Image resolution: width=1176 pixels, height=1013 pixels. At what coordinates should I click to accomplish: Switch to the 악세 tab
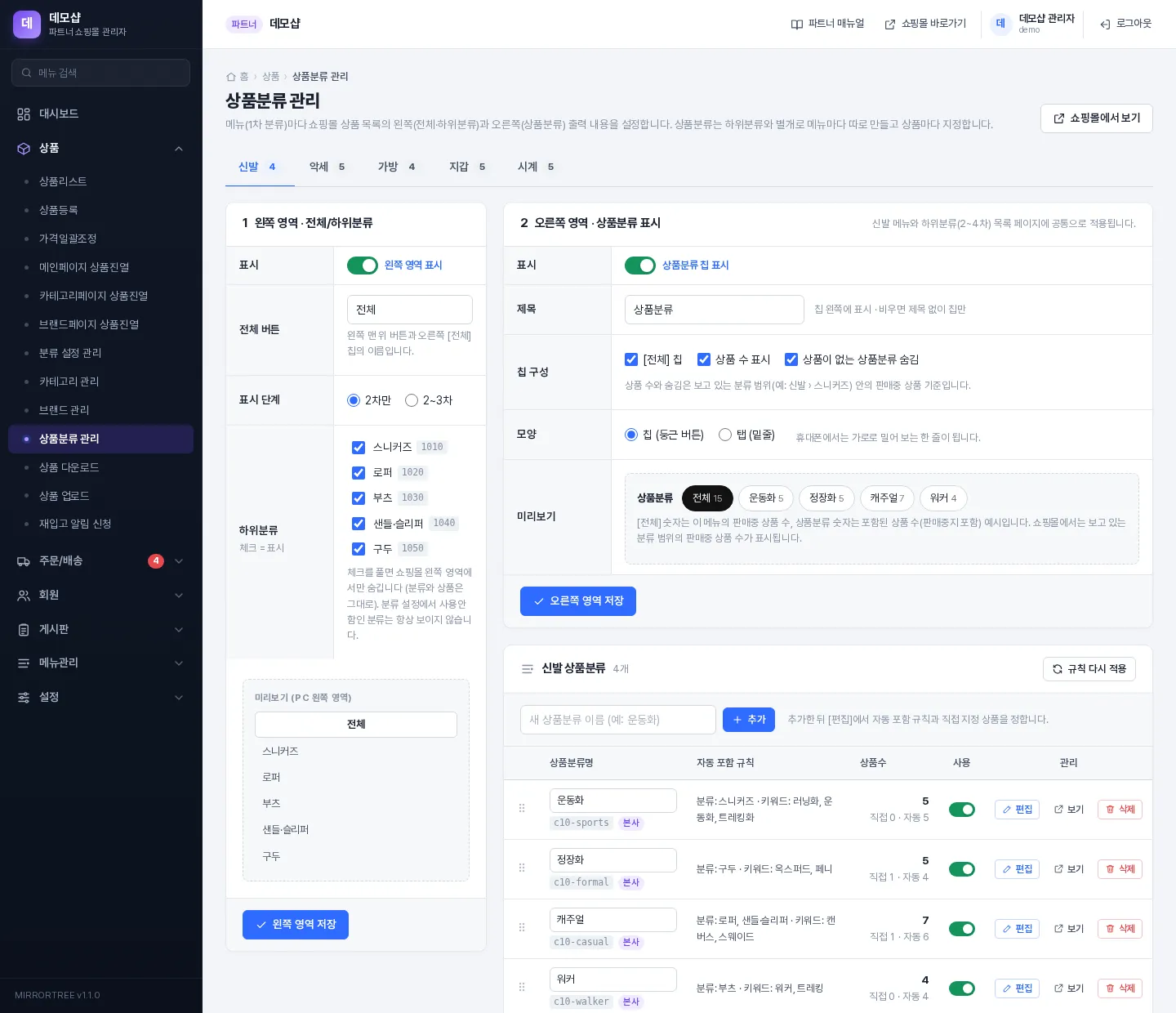pyautogui.click(x=327, y=167)
